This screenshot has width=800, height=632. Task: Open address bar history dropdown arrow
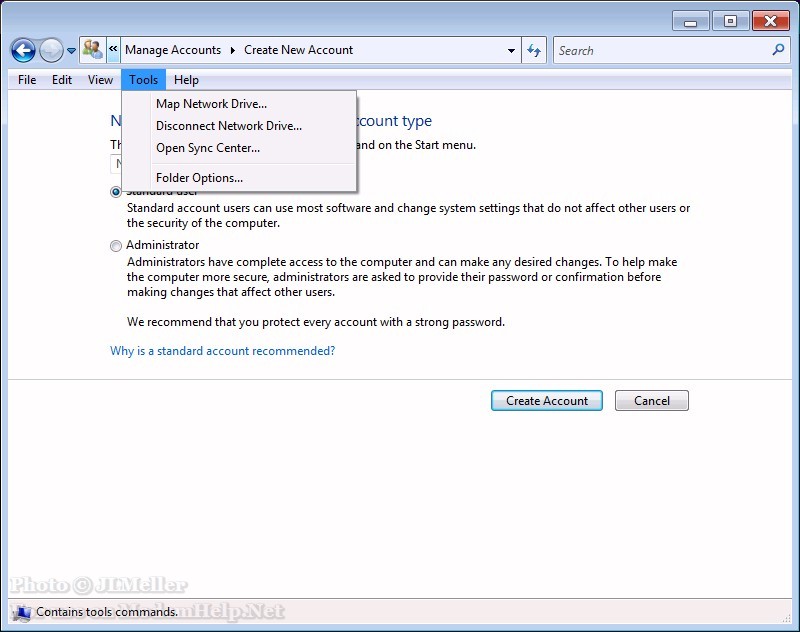511,50
